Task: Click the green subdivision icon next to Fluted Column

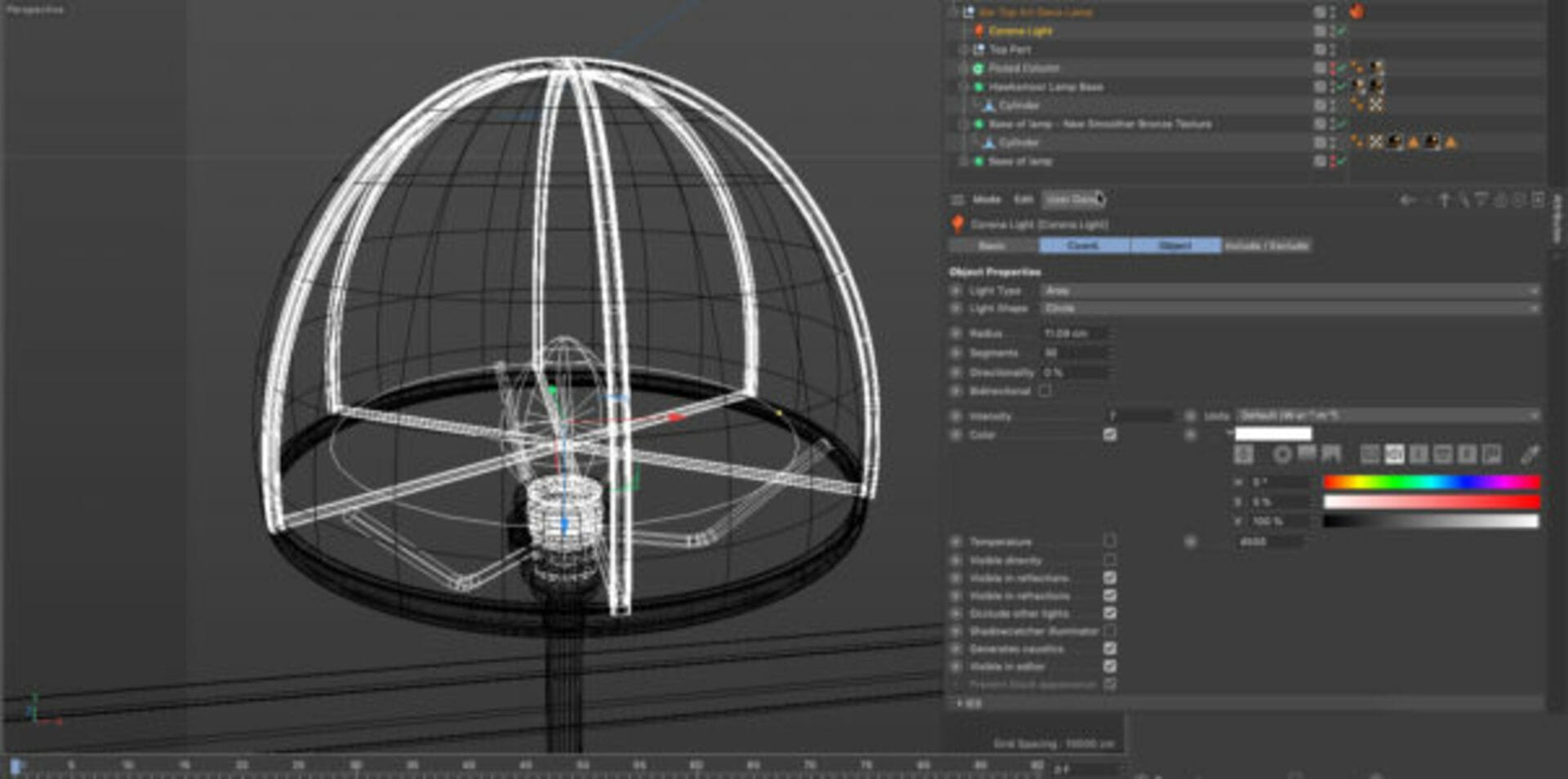Action: coord(978,69)
